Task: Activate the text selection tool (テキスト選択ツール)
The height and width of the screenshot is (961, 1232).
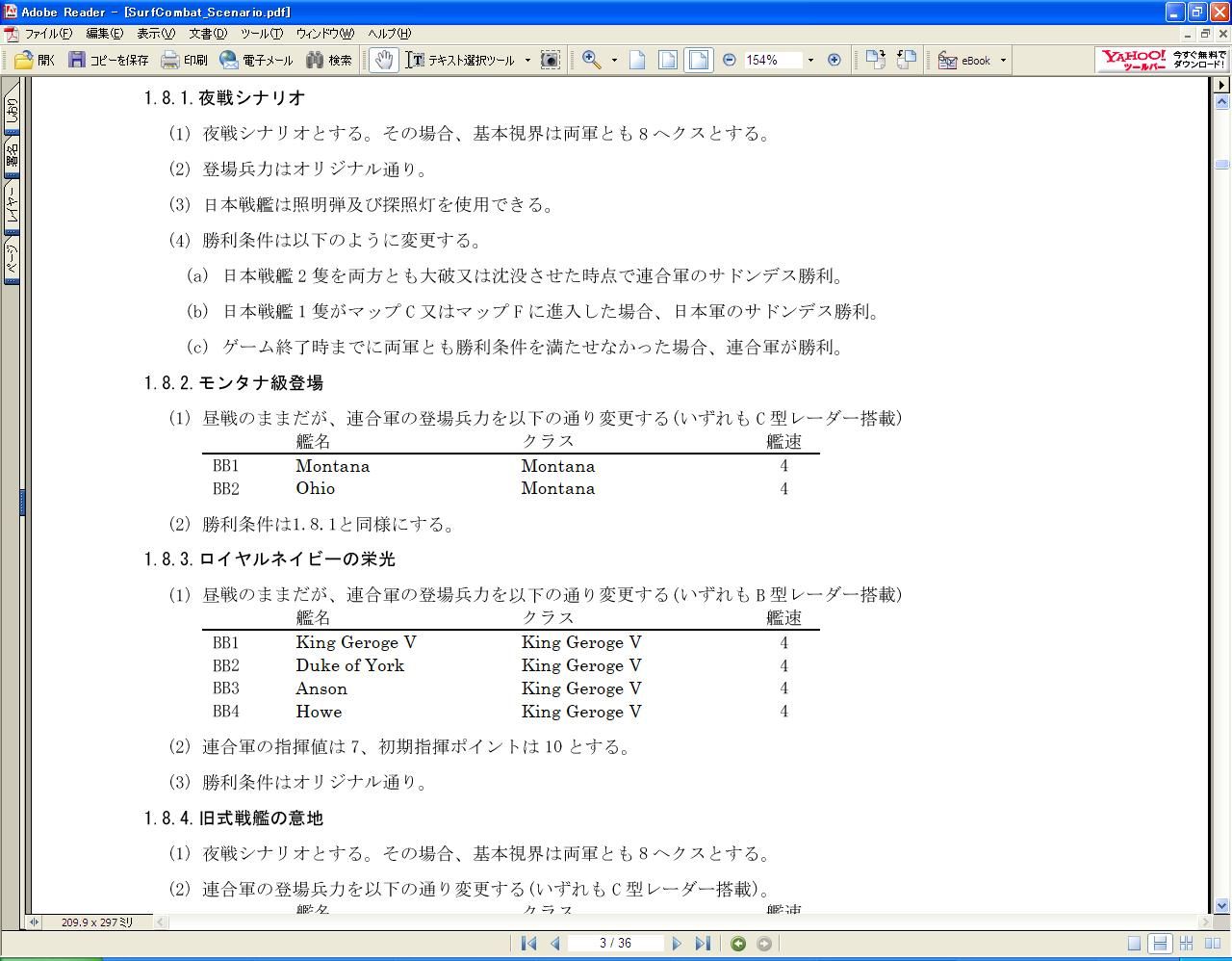Action: [x=460, y=60]
